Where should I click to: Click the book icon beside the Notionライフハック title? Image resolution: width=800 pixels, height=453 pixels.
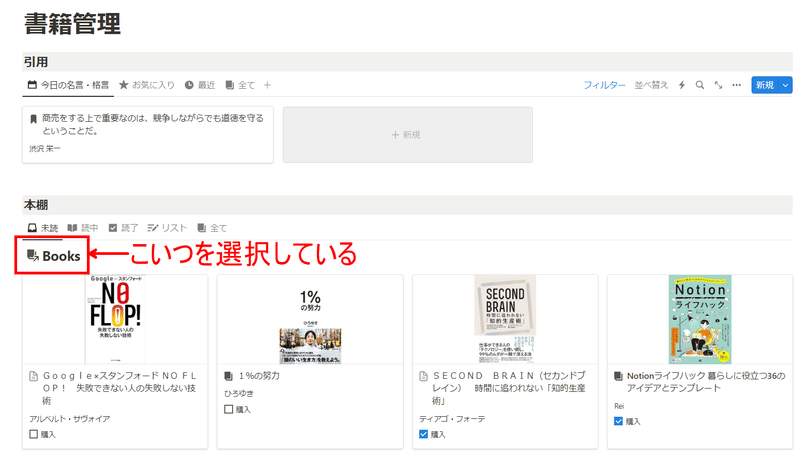[618, 376]
